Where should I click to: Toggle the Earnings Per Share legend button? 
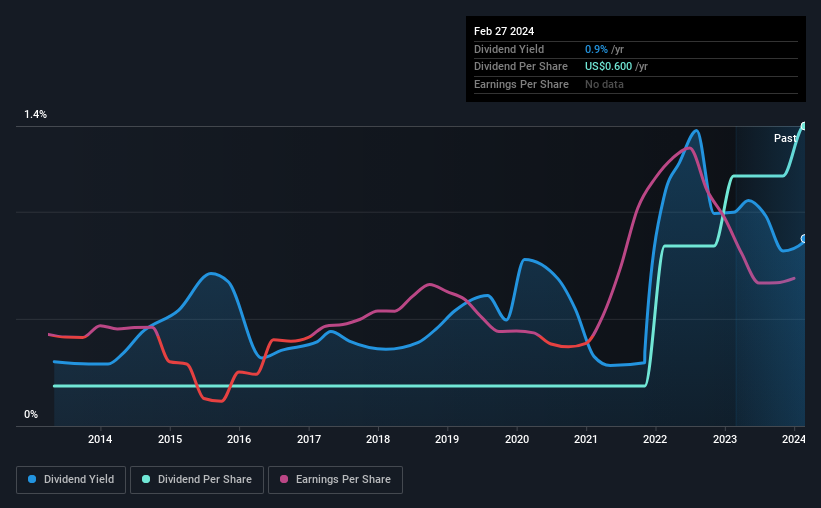click(x=335, y=480)
